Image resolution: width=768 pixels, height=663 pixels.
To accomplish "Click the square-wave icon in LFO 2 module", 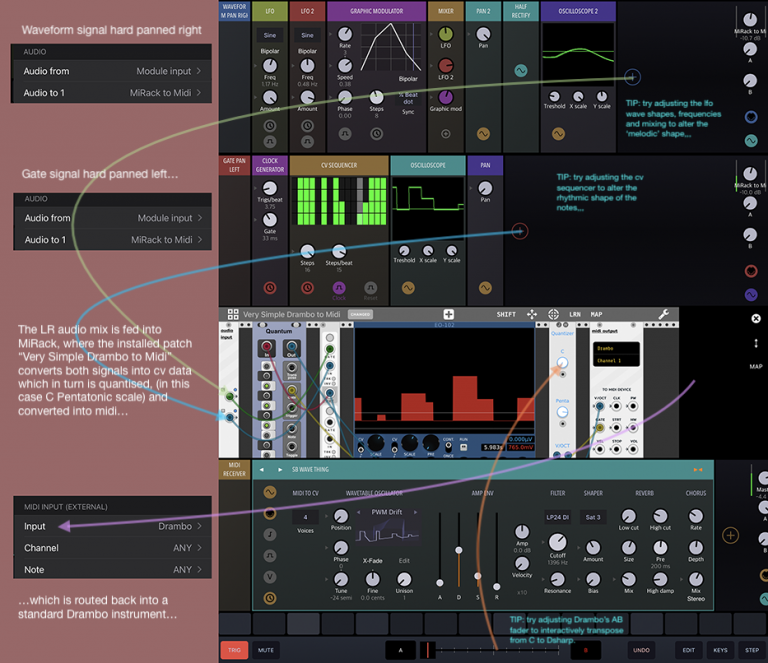I will point(307,142).
